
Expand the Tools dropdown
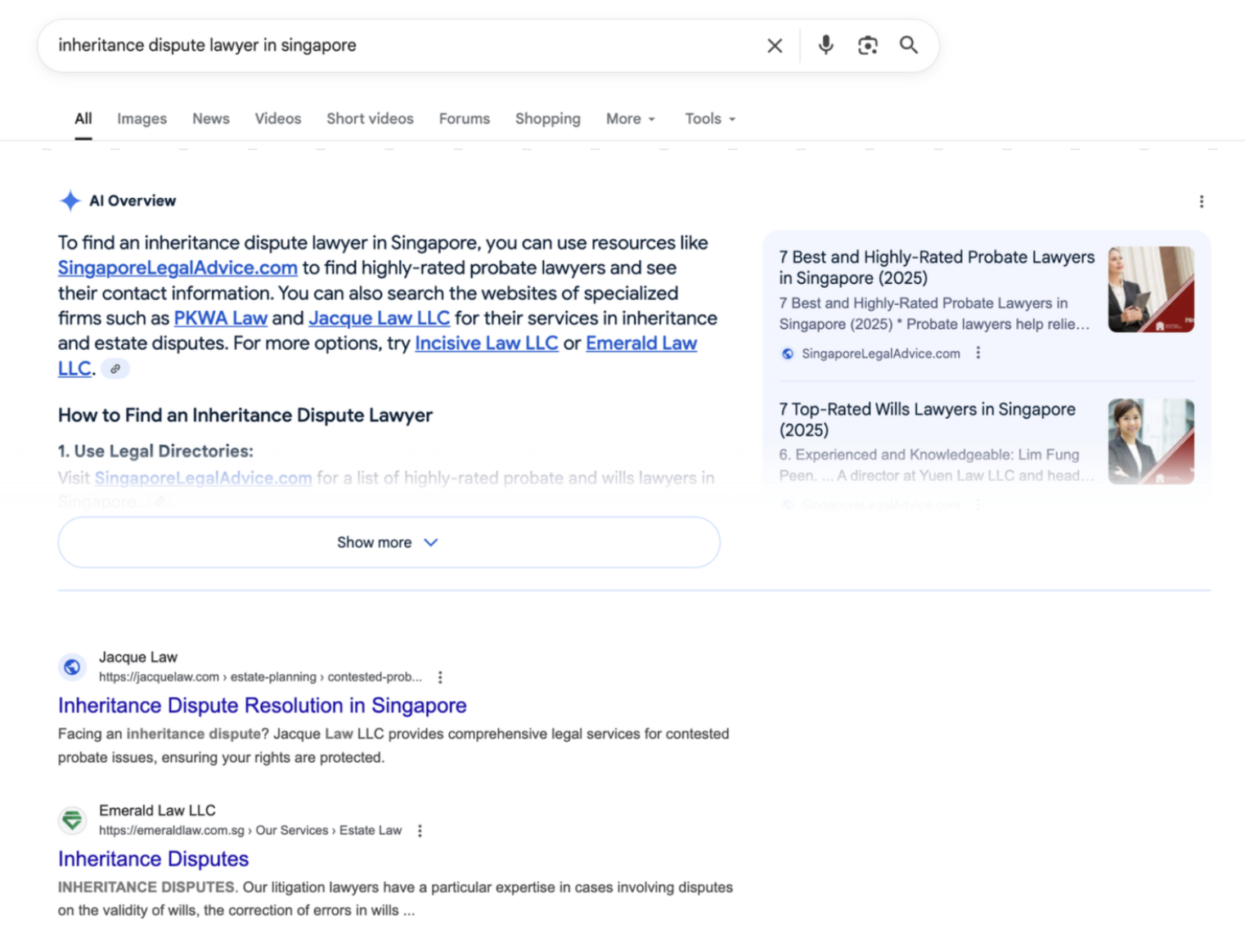click(709, 119)
